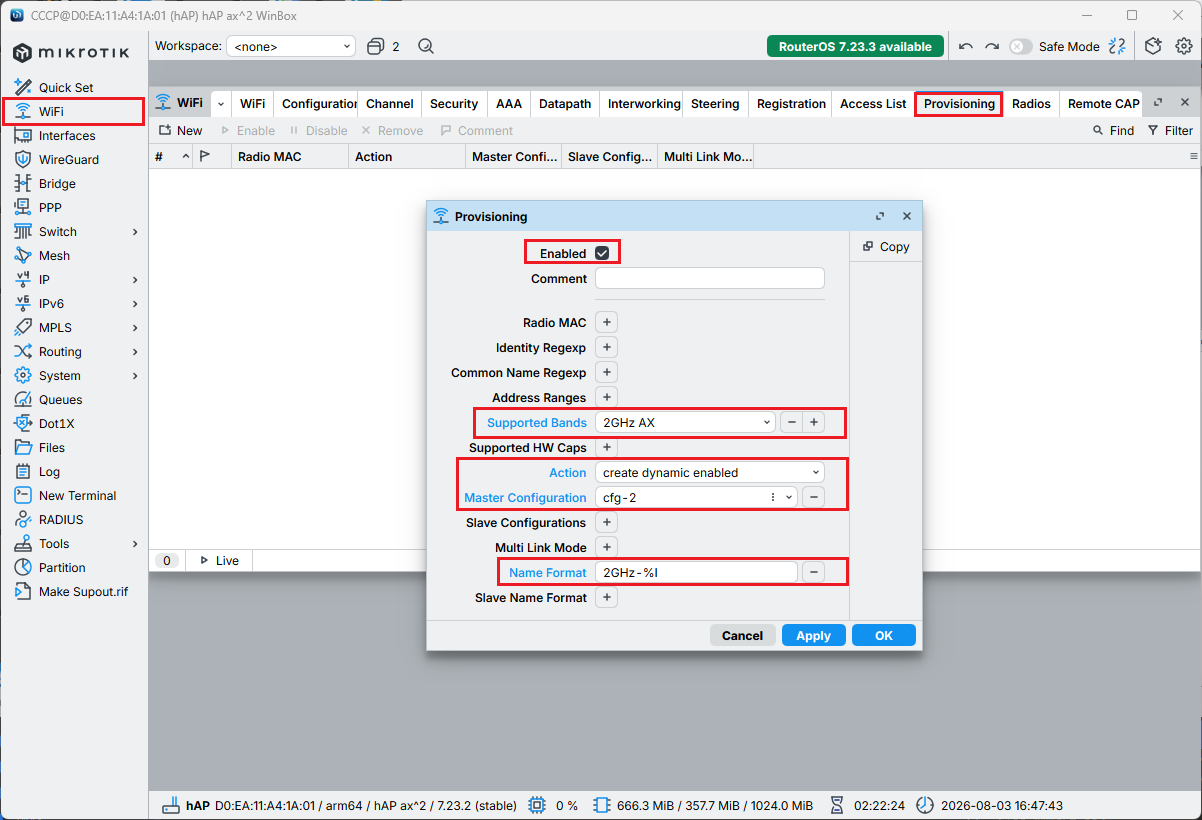The width and height of the screenshot is (1202, 820).
Task: Sort by Radio MAC column header
Action: (x=290, y=157)
